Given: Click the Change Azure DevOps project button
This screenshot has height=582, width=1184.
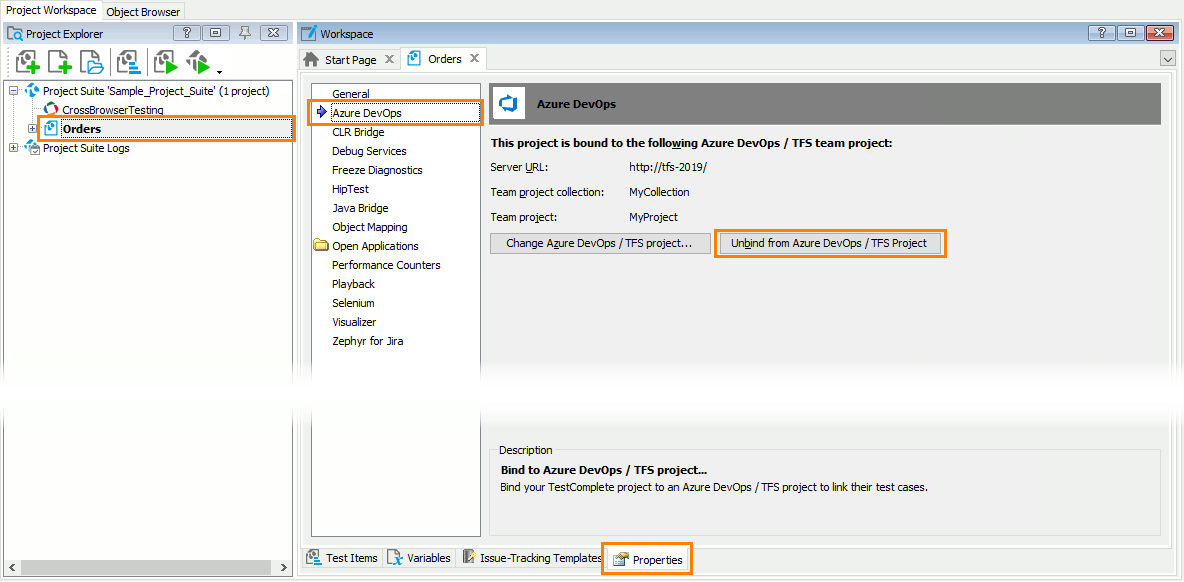Looking at the screenshot, I should (x=599, y=243).
